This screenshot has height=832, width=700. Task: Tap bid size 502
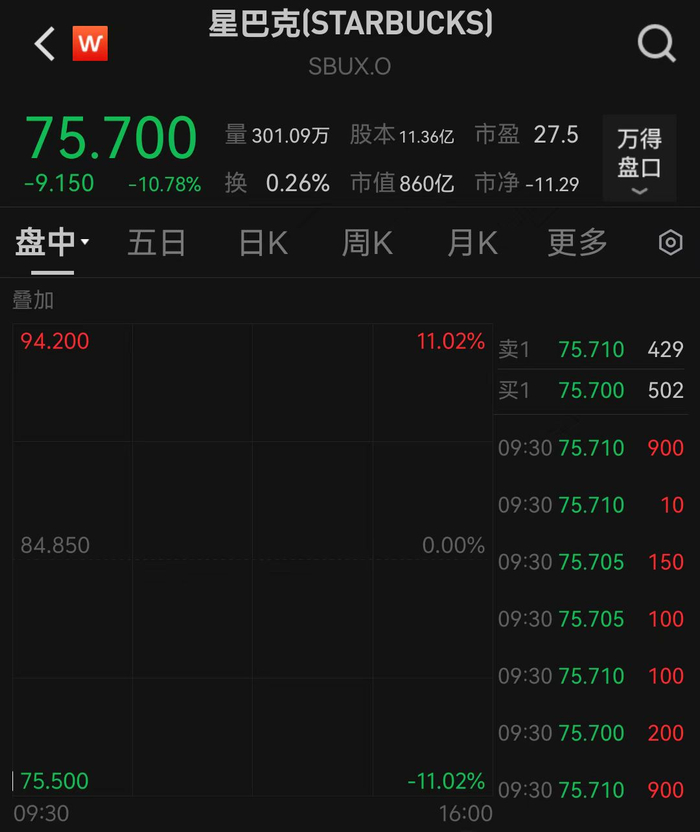(666, 390)
